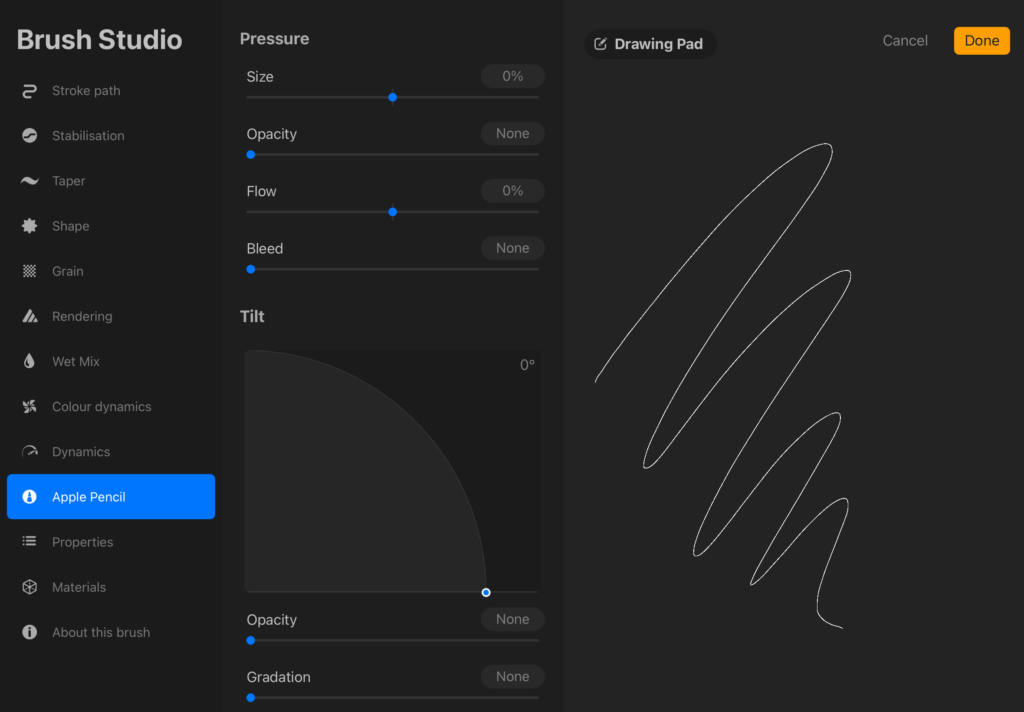Click the Rendering icon
Screen dimensions: 1024x712
(x=29, y=316)
